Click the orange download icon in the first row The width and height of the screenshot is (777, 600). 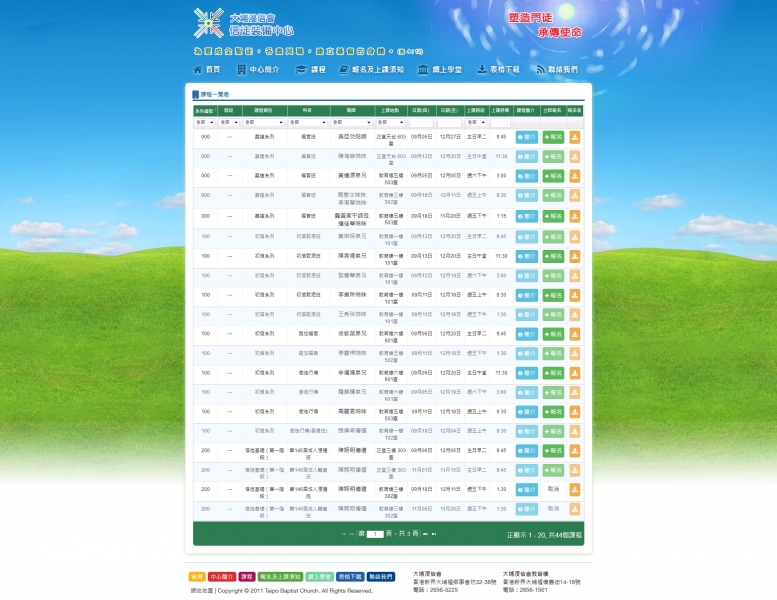(x=575, y=136)
